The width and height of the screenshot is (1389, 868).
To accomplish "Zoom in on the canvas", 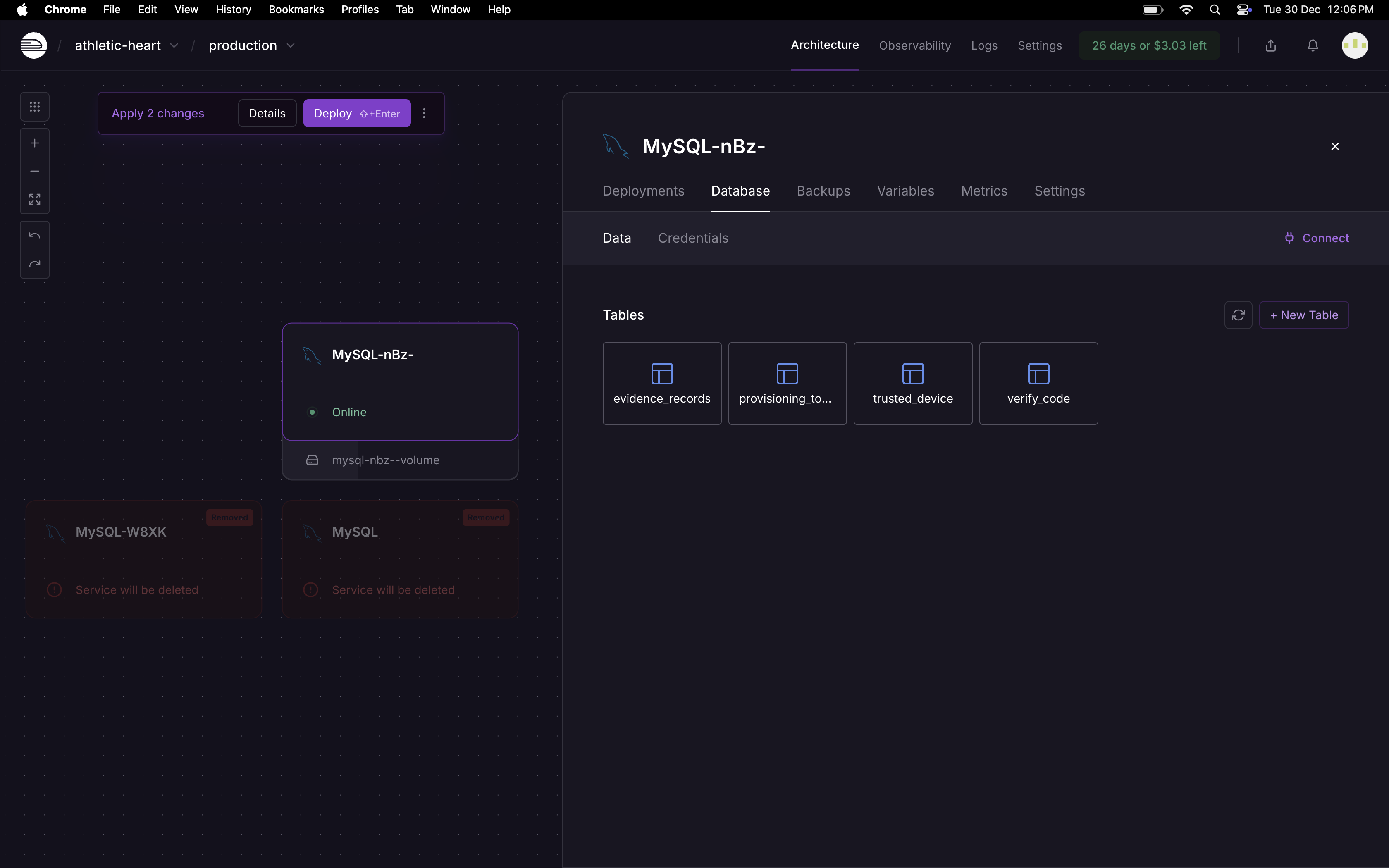I will (34, 143).
